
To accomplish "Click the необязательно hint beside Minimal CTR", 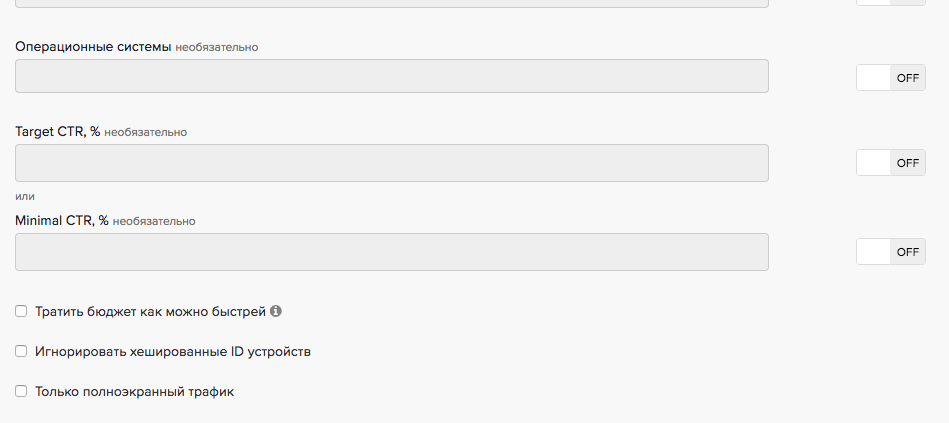I will point(154,221).
